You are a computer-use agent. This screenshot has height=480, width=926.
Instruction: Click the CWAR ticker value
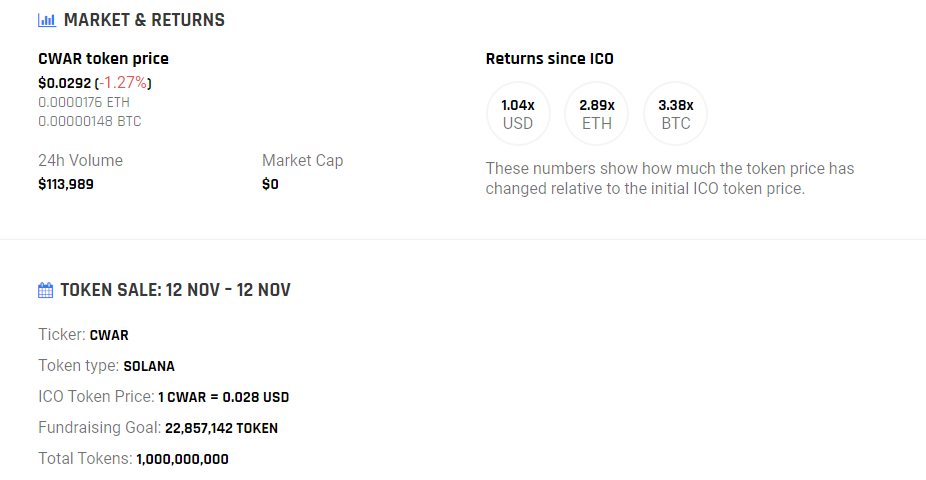(109, 335)
